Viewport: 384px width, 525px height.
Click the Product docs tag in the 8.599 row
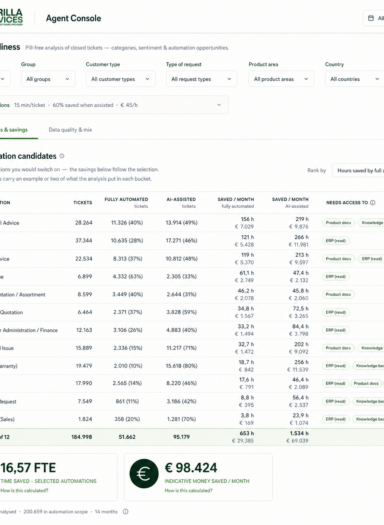338,294
